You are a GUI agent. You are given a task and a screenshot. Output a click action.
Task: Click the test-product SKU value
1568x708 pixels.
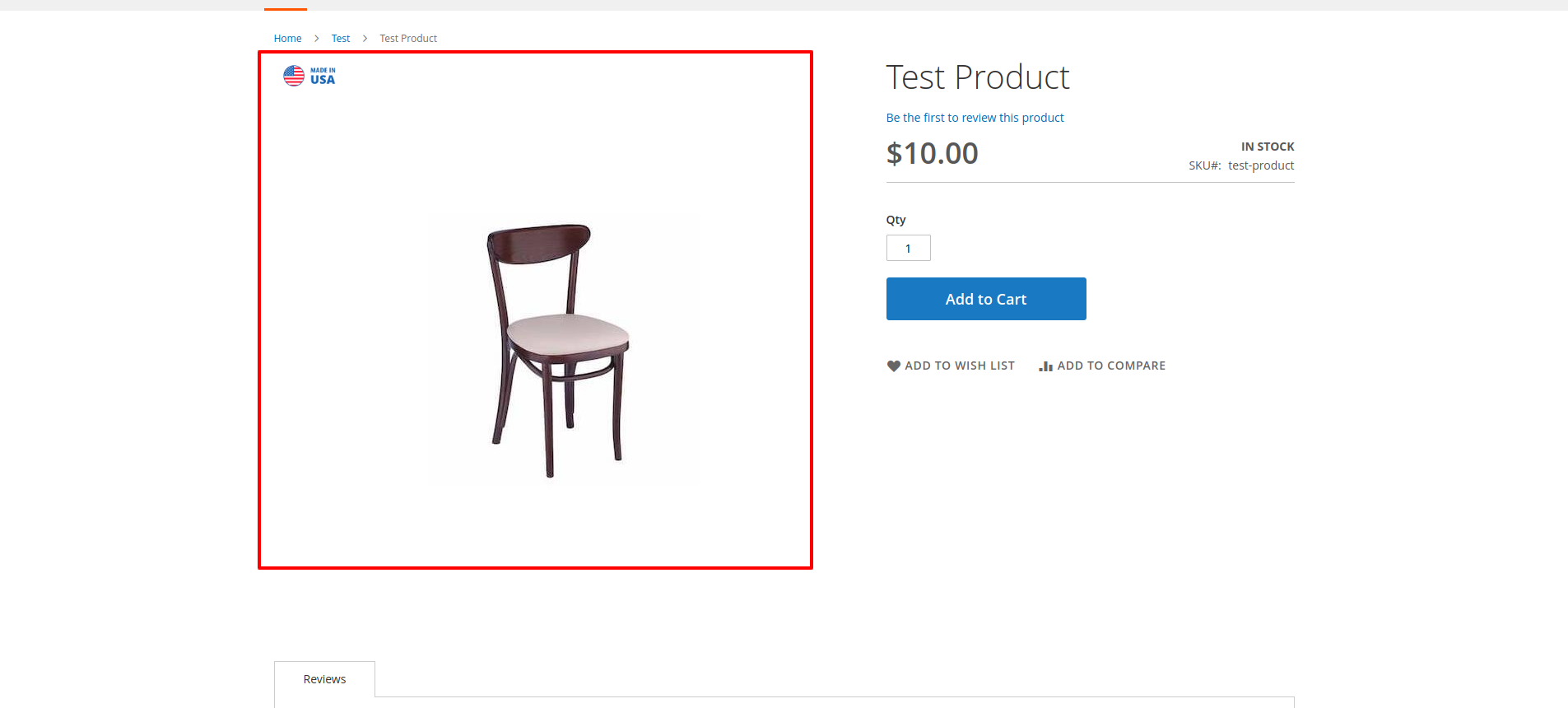[1261, 165]
